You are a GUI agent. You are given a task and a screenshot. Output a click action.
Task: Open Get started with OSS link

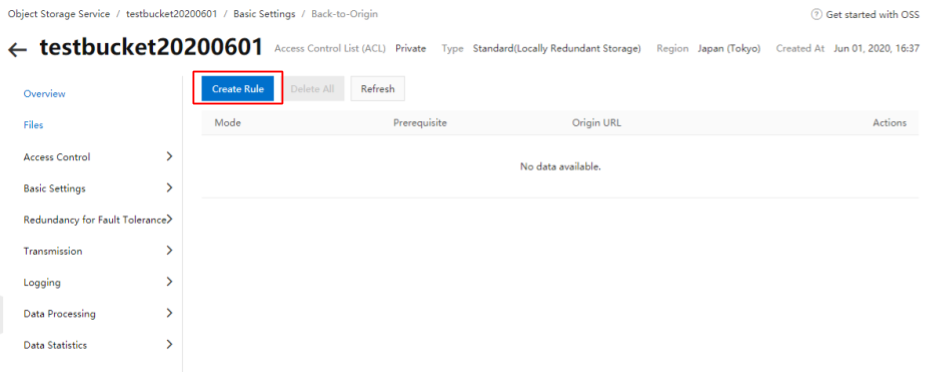872,15
